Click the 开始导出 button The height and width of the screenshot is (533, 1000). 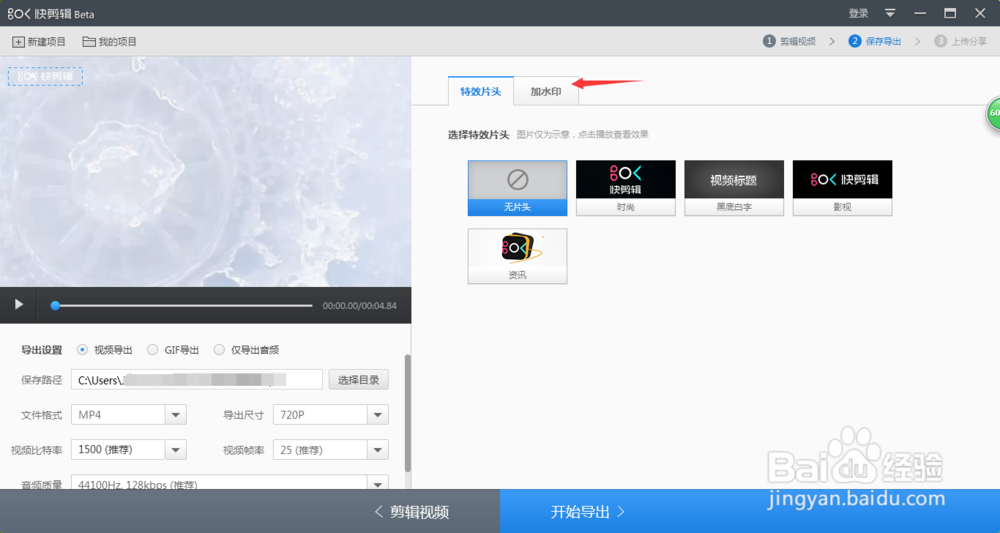pos(750,511)
